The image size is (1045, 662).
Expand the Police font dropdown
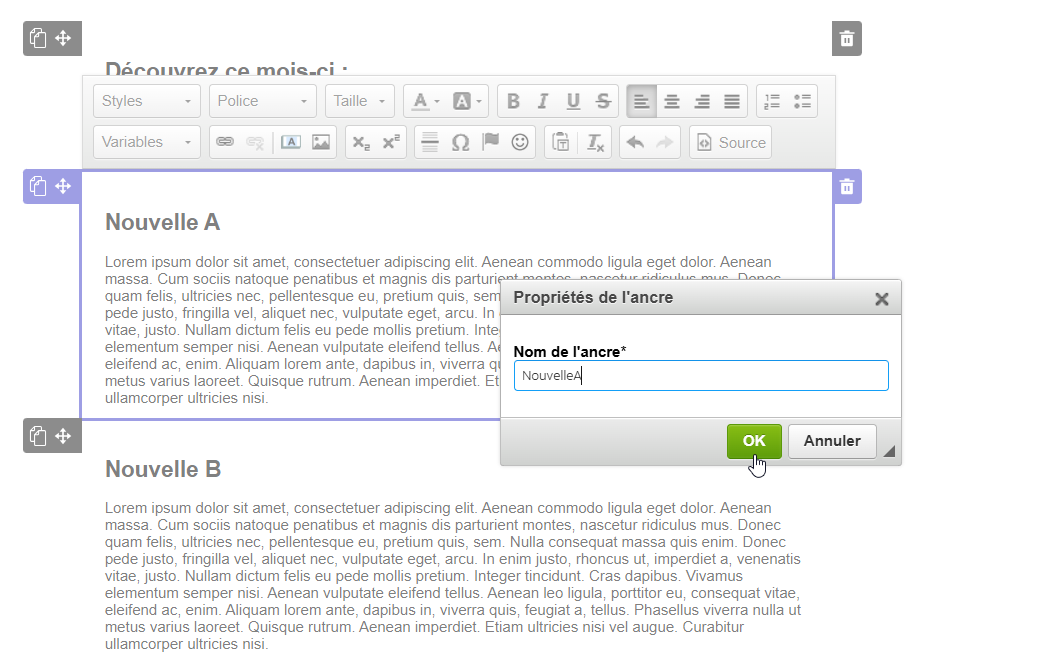[263, 101]
